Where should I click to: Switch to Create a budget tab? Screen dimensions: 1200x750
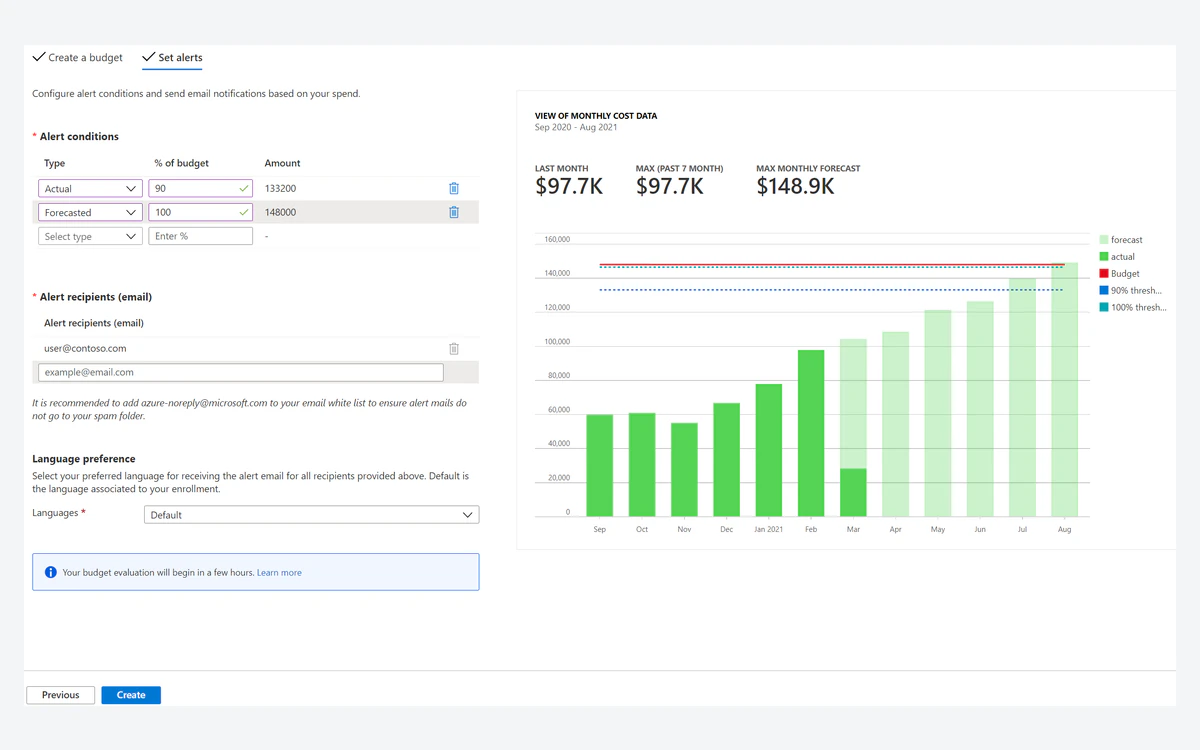(78, 57)
